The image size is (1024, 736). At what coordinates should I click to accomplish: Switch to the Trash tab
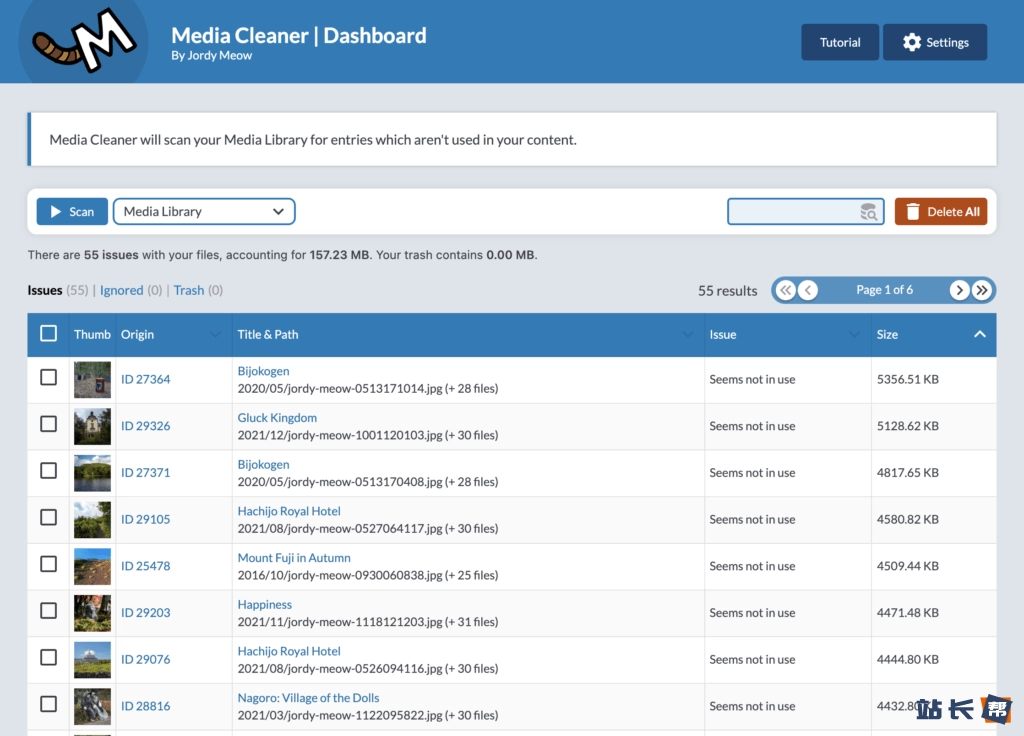pyautogui.click(x=189, y=290)
